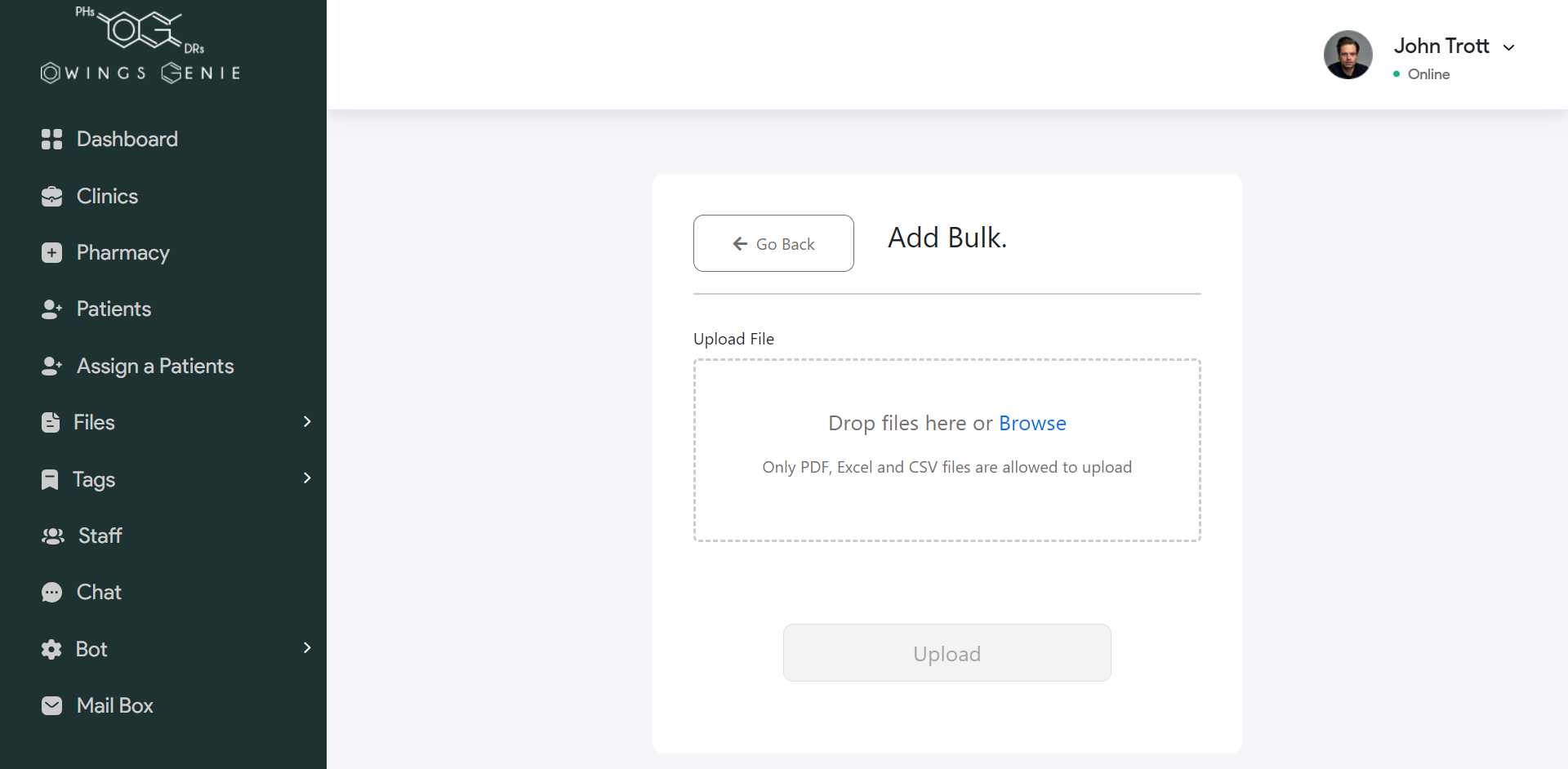Open the Tags menu item

tap(94, 480)
